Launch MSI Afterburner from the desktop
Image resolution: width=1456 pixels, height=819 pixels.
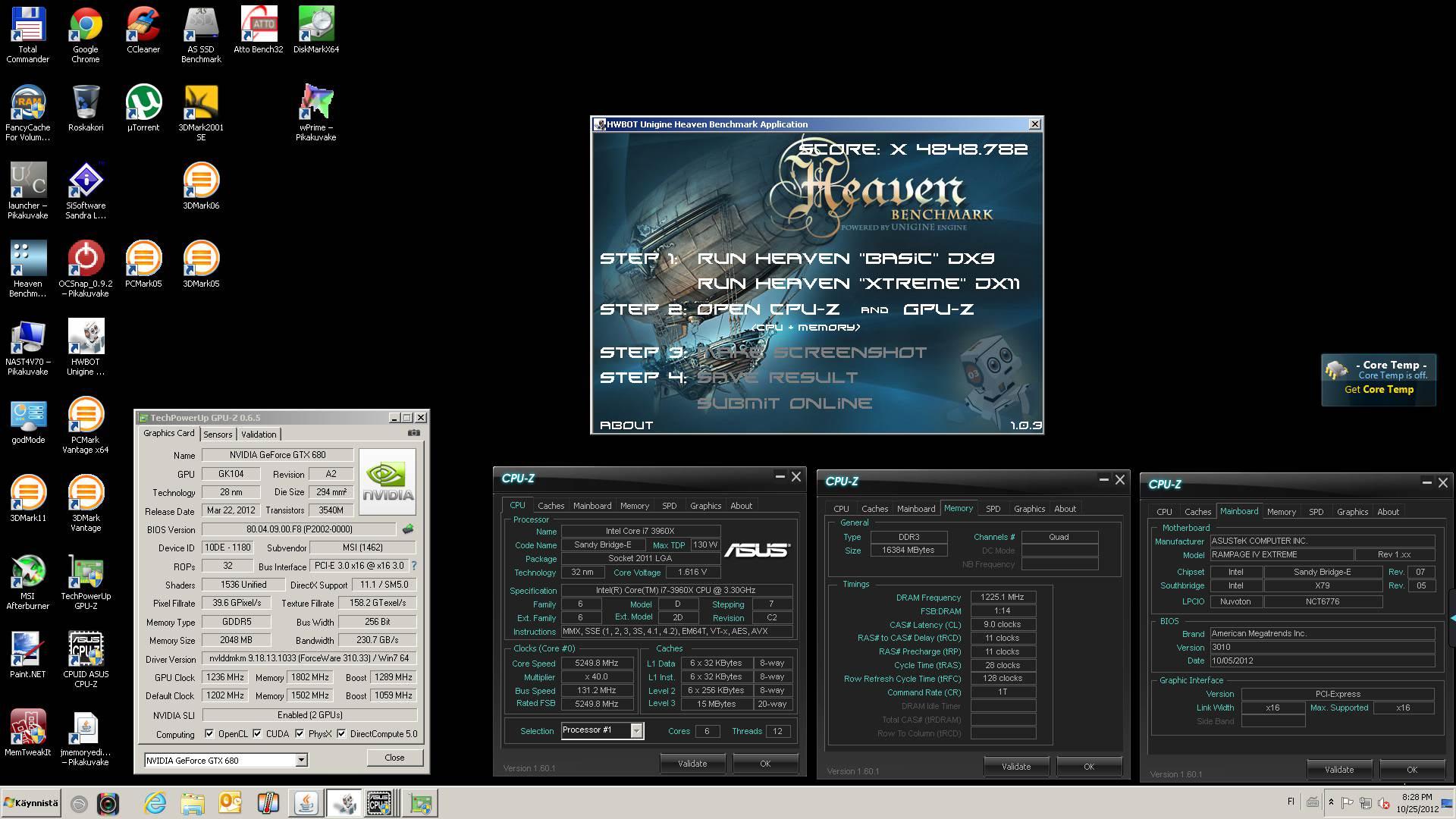(28, 582)
